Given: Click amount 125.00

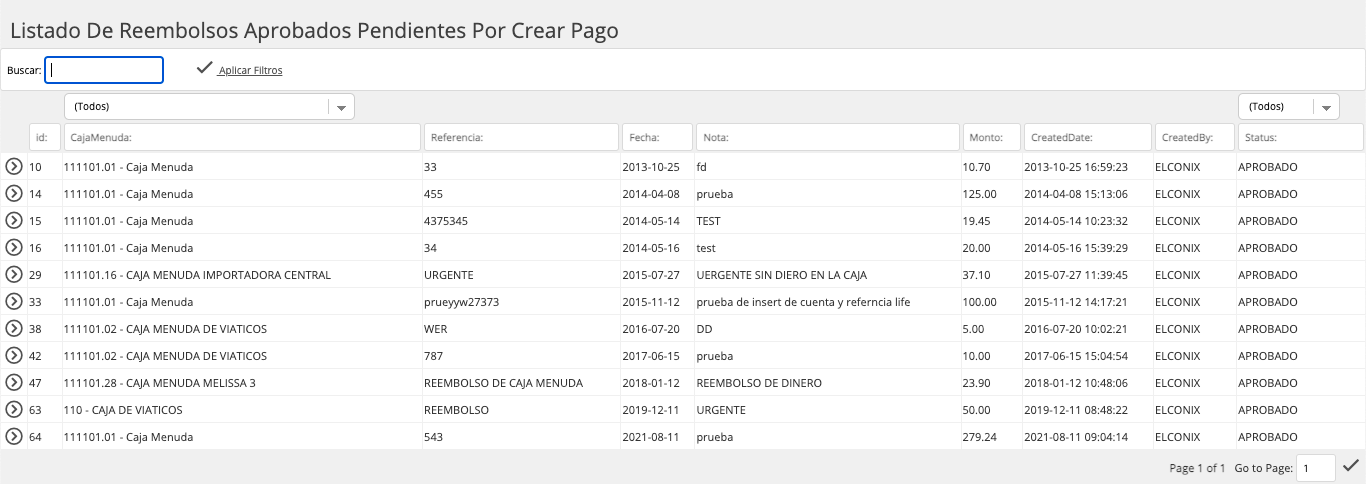Looking at the screenshot, I should tap(980, 194).
